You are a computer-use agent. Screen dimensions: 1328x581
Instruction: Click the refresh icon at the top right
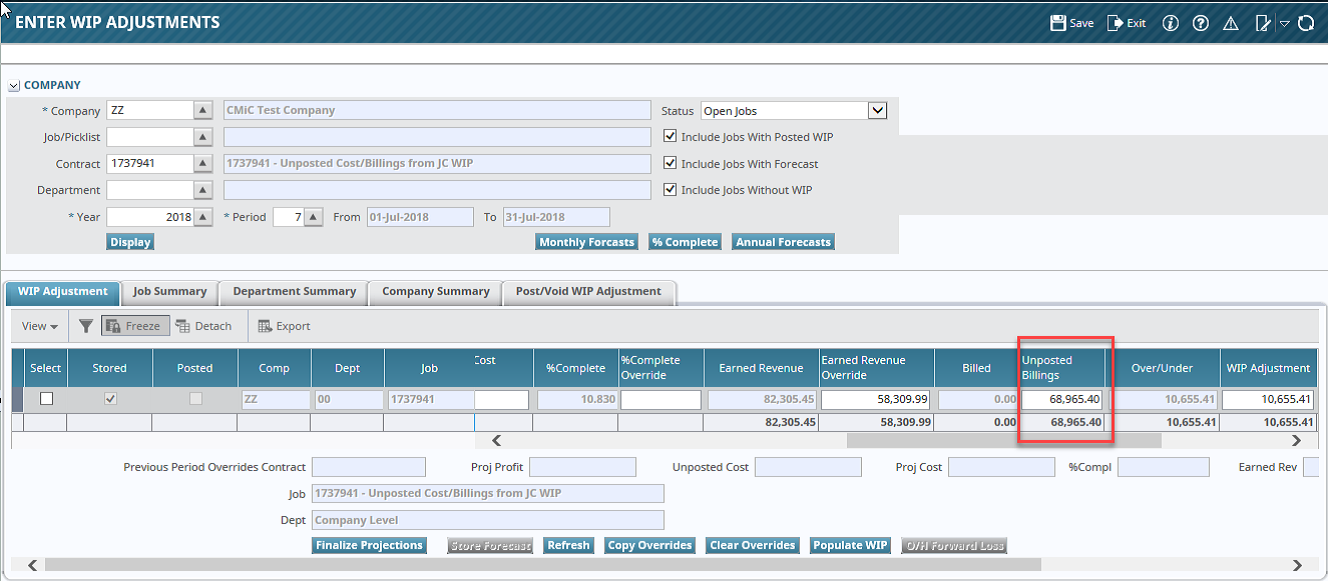(x=1307, y=22)
